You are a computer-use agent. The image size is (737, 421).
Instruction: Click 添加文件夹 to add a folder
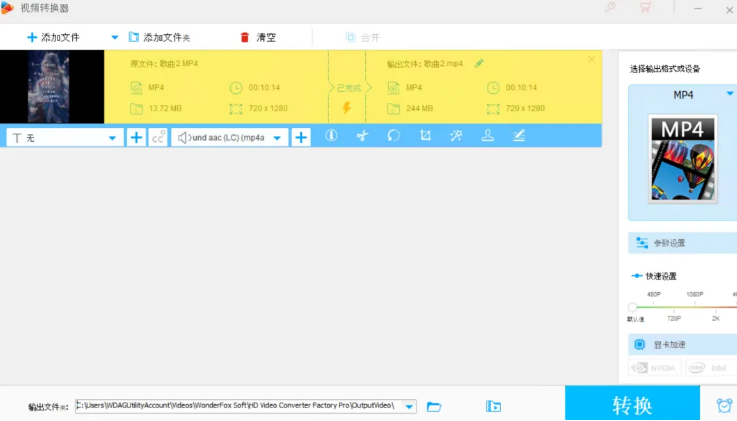pos(159,37)
